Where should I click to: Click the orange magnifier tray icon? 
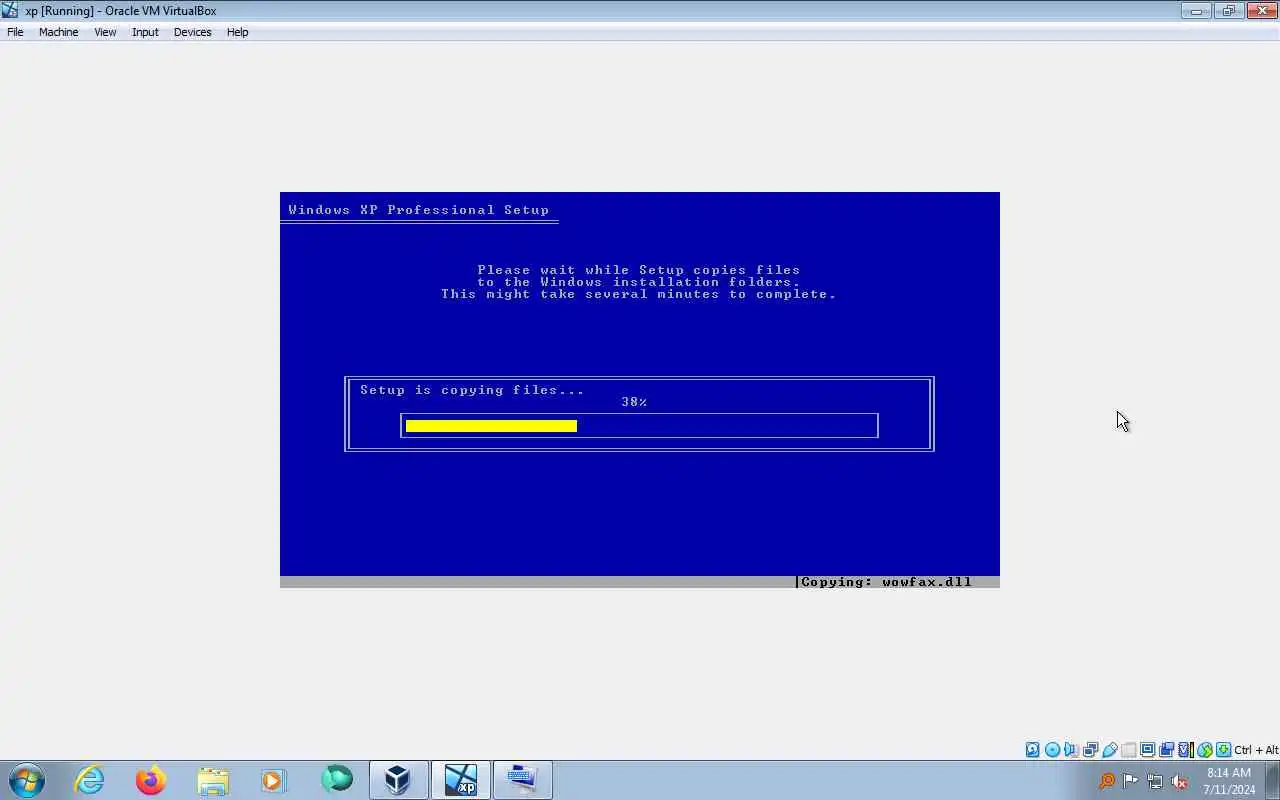[x=1107, y=781]
